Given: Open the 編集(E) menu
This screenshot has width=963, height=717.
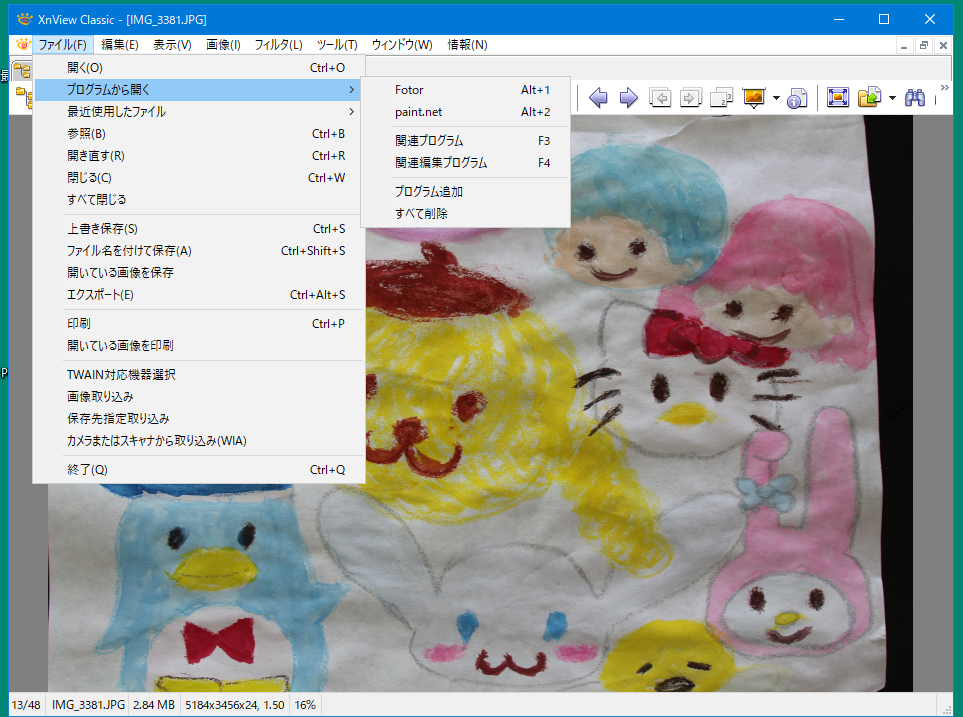Looking at the screenshot, I should coord(120,45).
